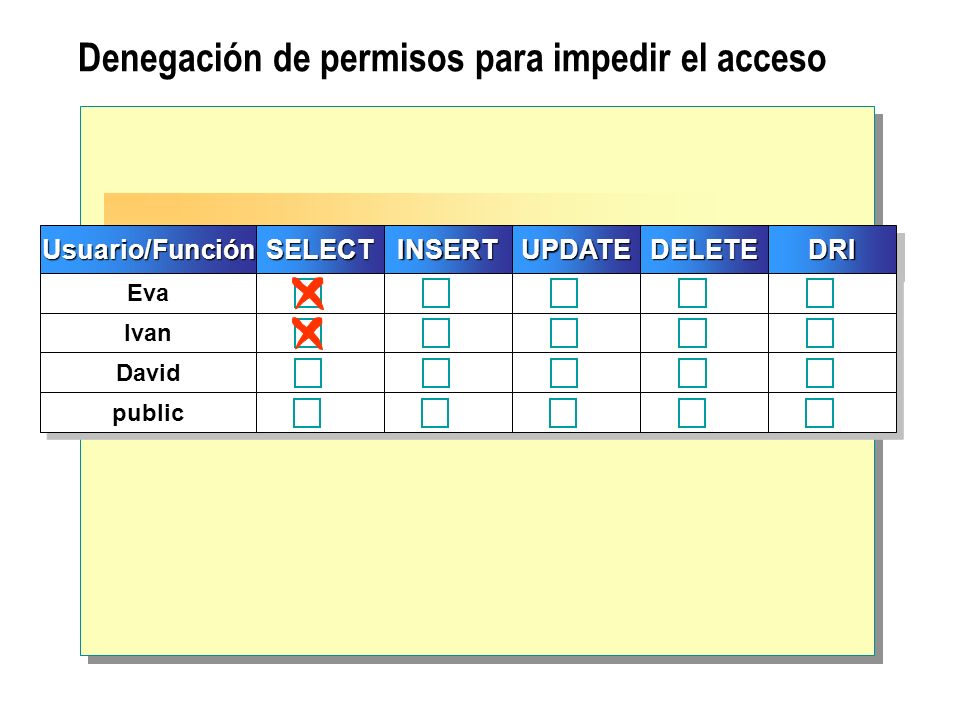Screen dimensions: 960x720
Task: Tick Eva's INSERT checkbox
Action: point(436,293)
